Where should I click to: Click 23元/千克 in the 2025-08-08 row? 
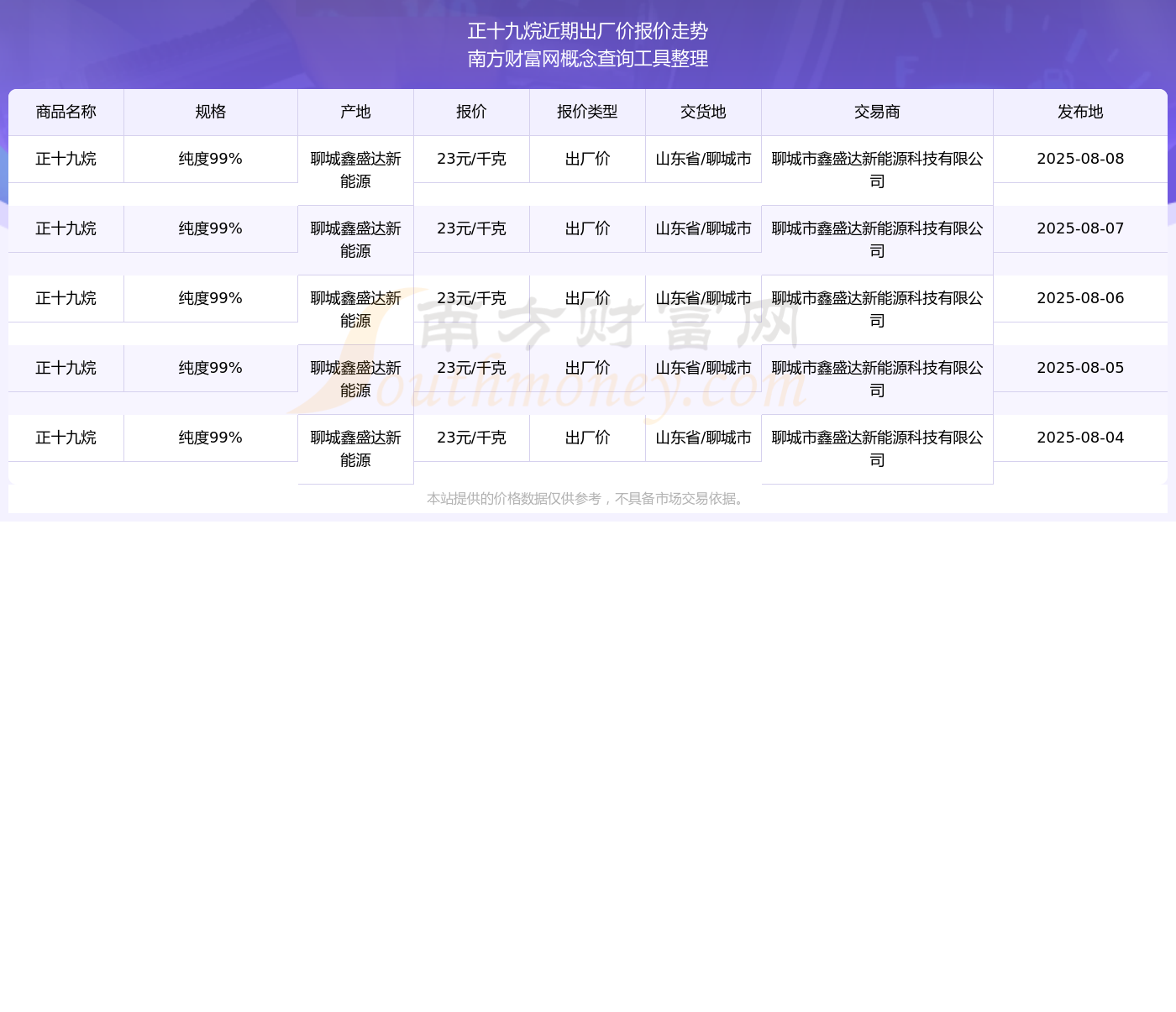pyautogui.click(x=472, y=159)
